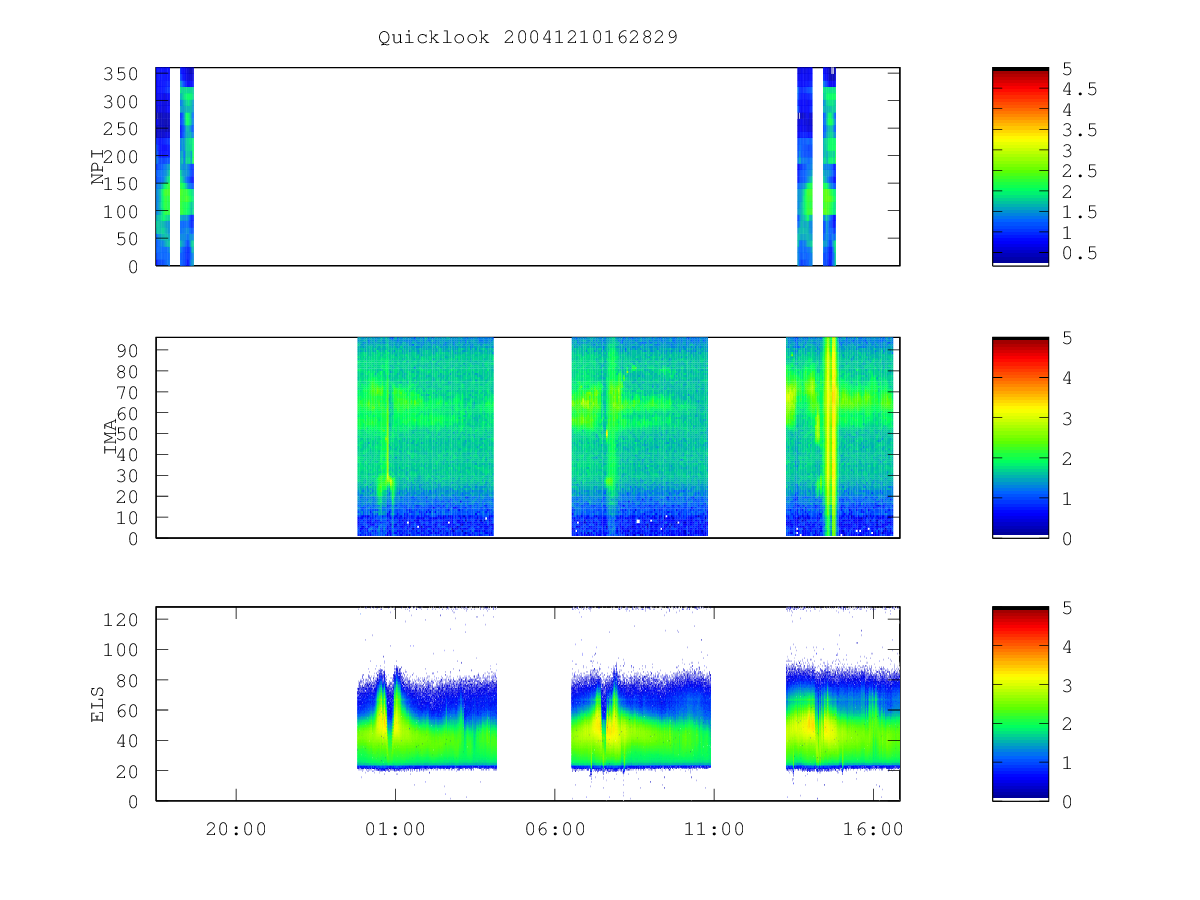Image resolution: width=1200 pixels, height=900 pixels.
Task: Click the NPI axis label
Action: [x=99, y=166]
